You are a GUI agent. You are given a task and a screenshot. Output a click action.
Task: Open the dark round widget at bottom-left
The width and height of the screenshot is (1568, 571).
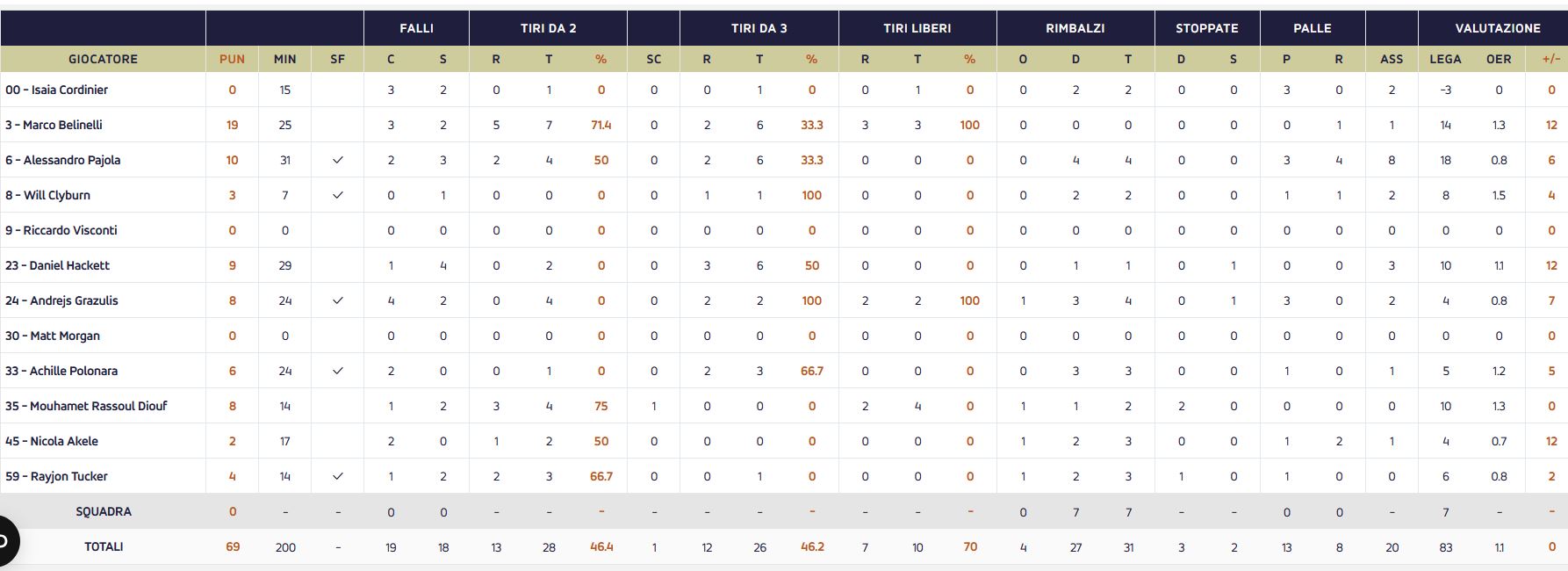point(5,540)
